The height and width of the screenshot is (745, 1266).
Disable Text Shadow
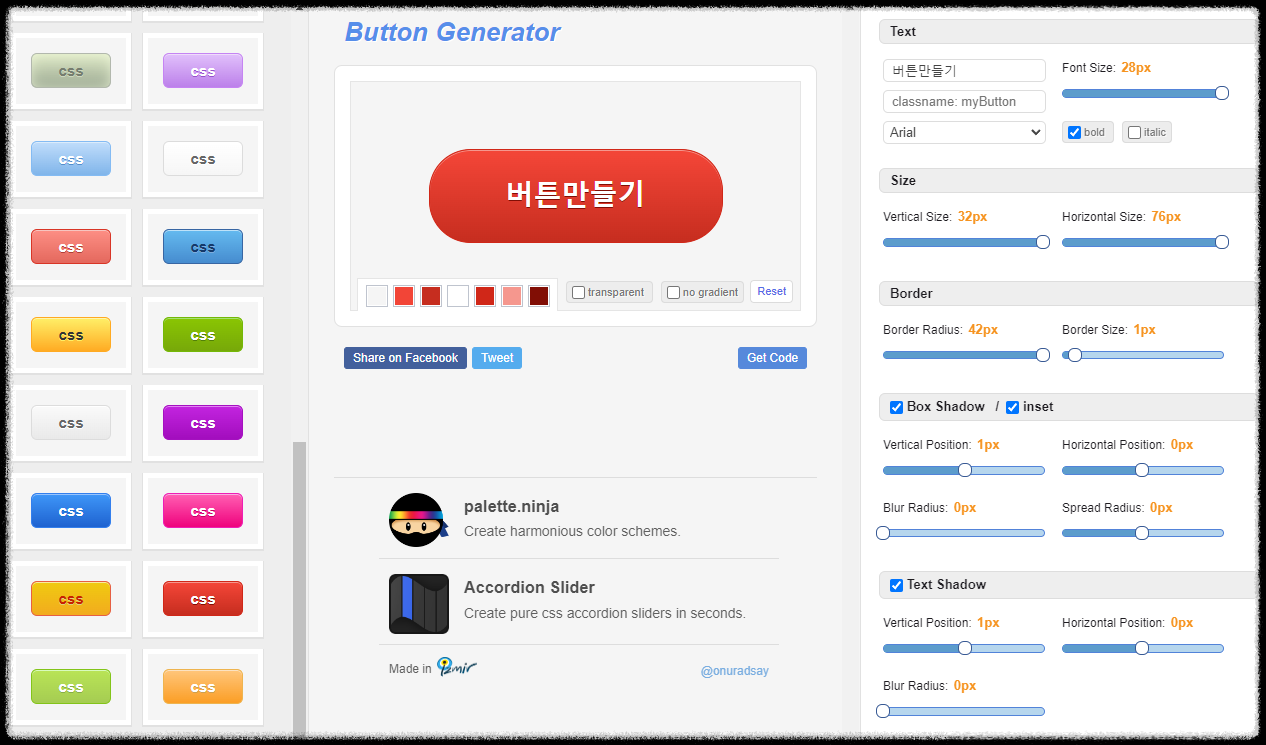click(x=896, y=584)
